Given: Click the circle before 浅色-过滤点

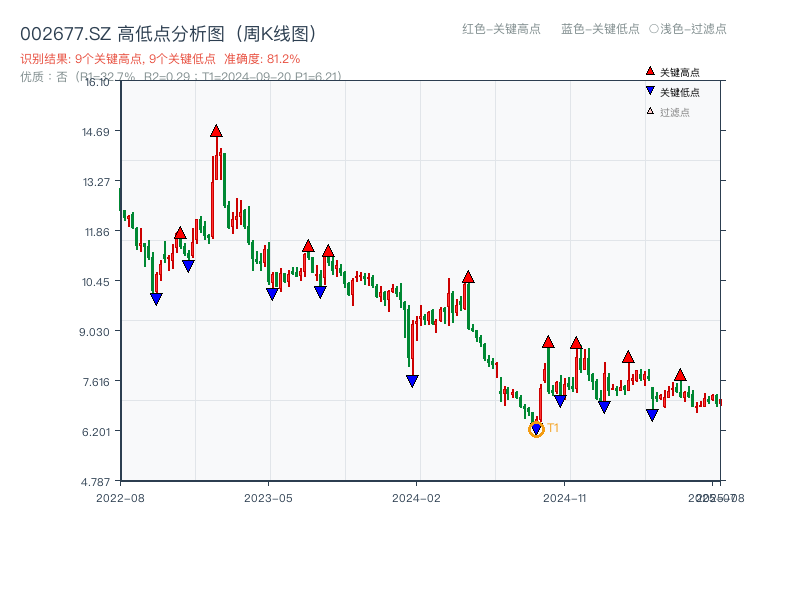Looking at the screenshot, I should pyautogui.click(x=654, y=29).
